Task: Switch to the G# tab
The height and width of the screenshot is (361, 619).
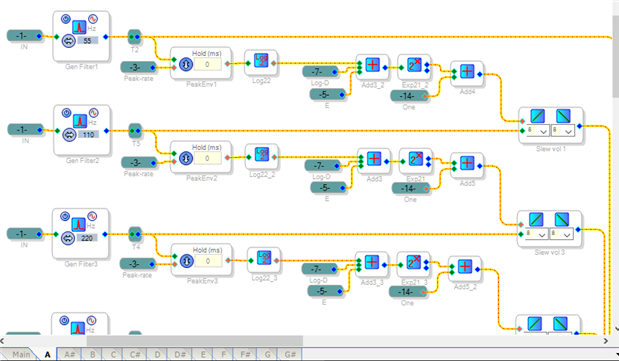Action: 290,354
